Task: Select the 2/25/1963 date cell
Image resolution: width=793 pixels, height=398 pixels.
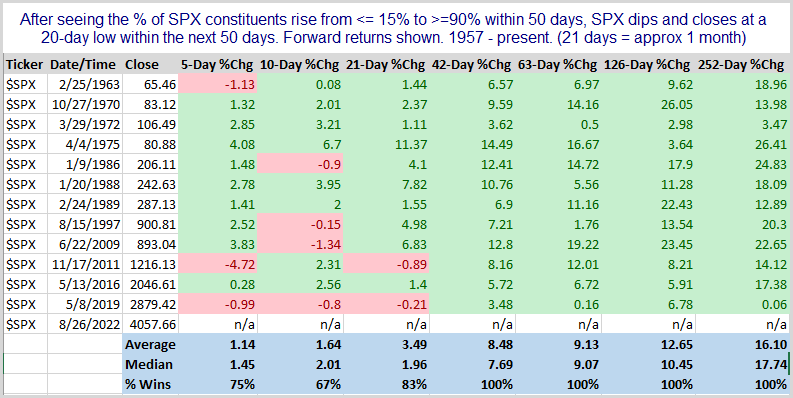Action: (84, 84)
